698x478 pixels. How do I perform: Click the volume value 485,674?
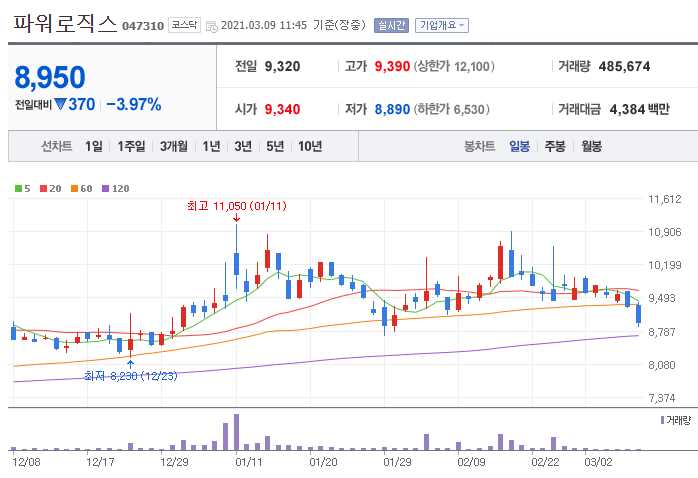pyautogui.click(x=624, y=67)
